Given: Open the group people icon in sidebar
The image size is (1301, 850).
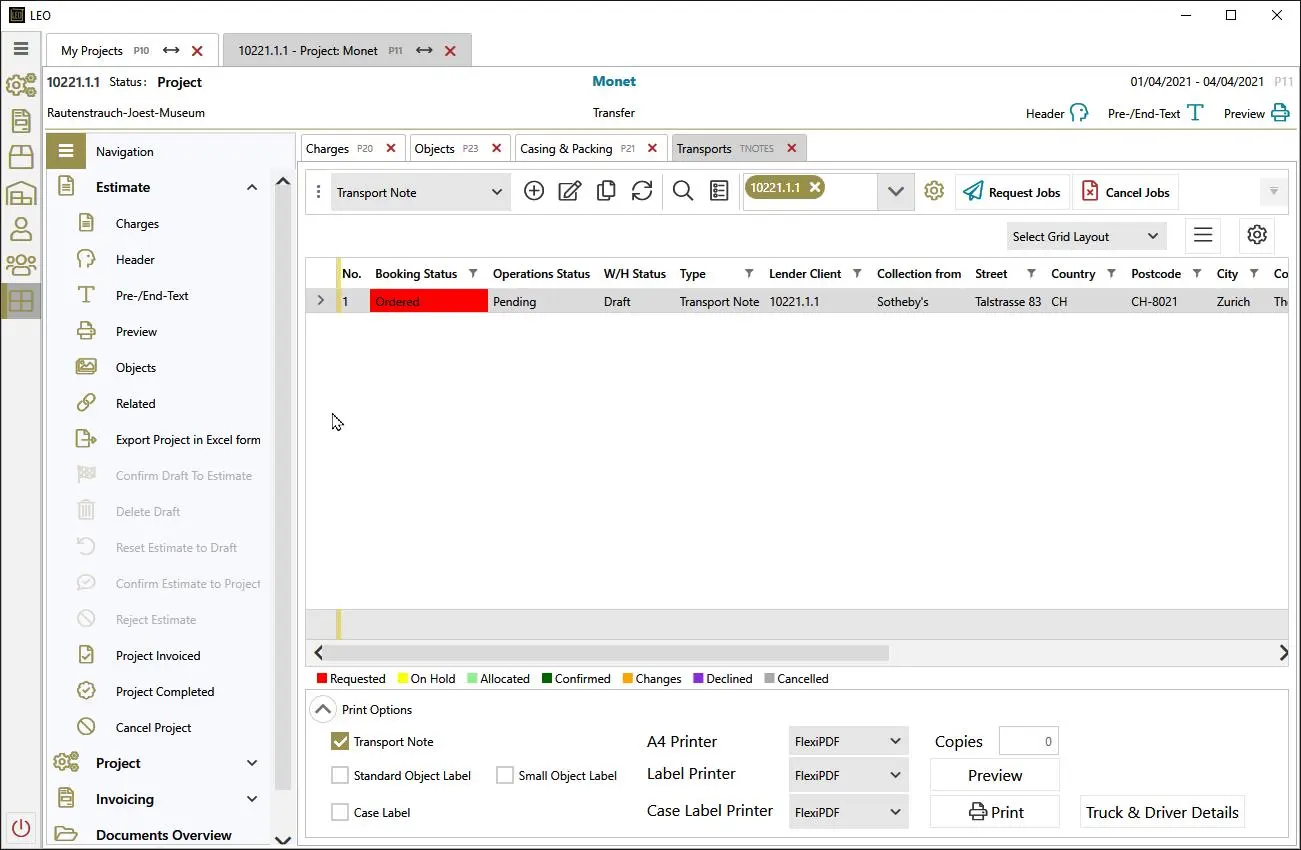Looking at the screenshot, I should click(21, 264).
